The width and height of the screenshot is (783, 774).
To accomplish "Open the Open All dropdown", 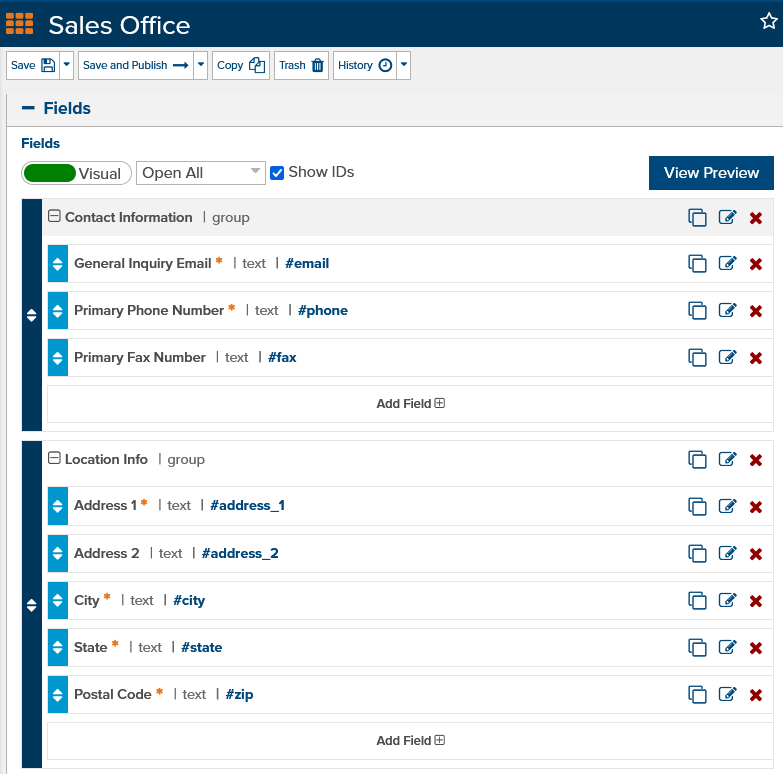I will pos(201,173).
